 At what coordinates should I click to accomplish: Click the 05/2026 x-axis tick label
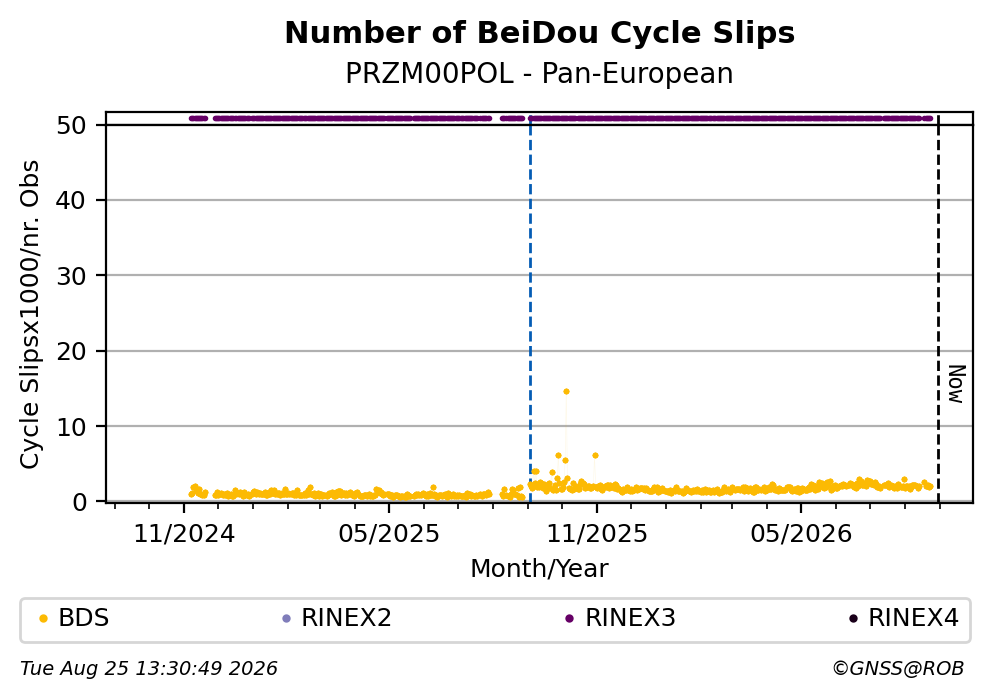click(801, 534)
